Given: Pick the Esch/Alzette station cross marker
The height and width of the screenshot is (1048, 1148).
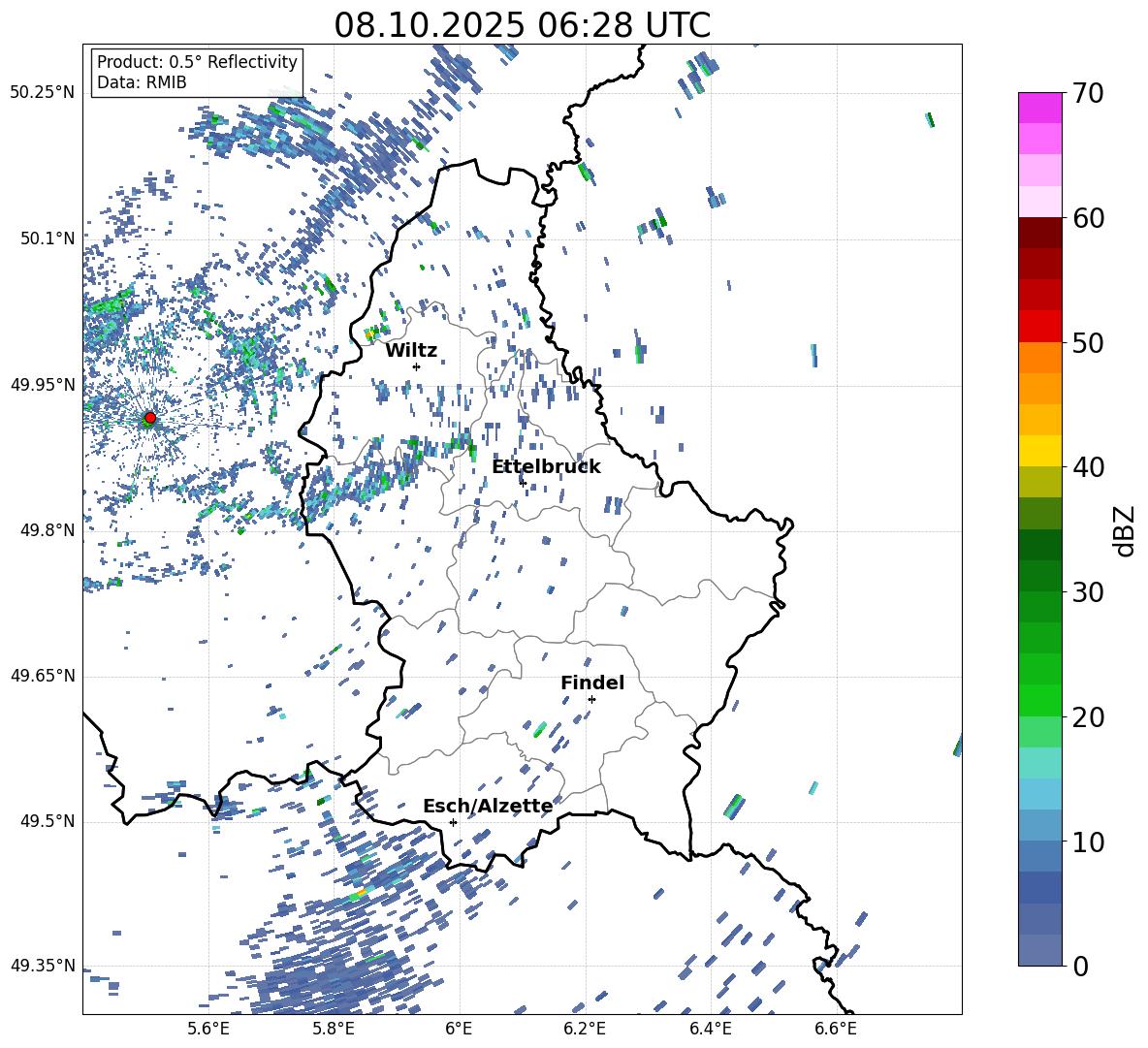Looking at the screenshot, I should (x=453, y=822).
